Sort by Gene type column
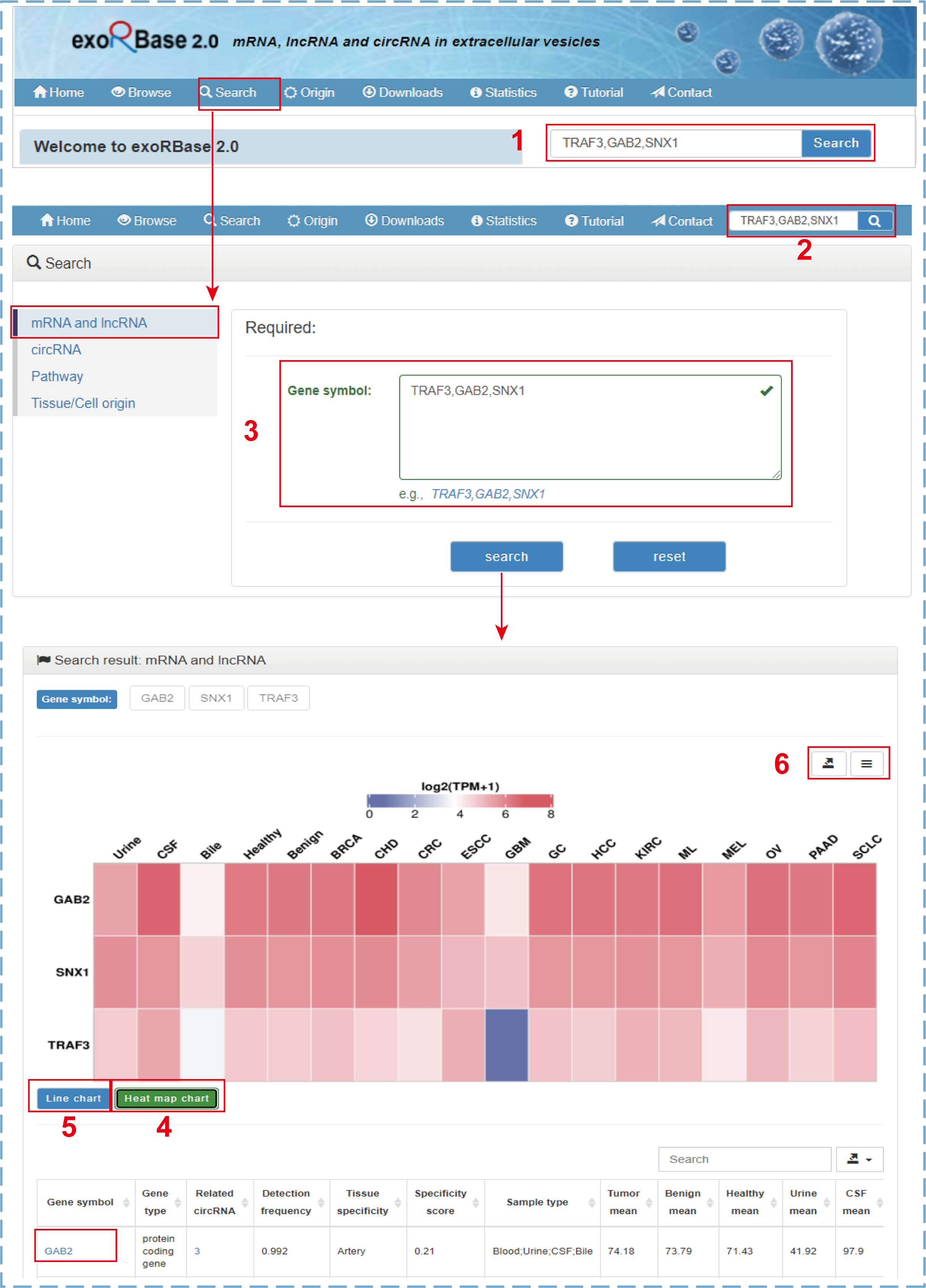The width and height of the screenshot is (926, 1288). (x=161, y=1202)
